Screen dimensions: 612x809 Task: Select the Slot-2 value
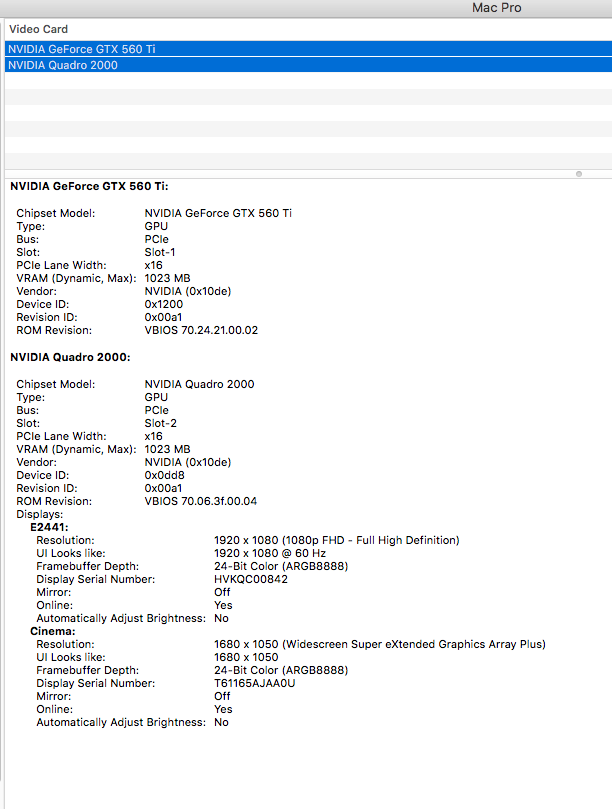[160, 423]
